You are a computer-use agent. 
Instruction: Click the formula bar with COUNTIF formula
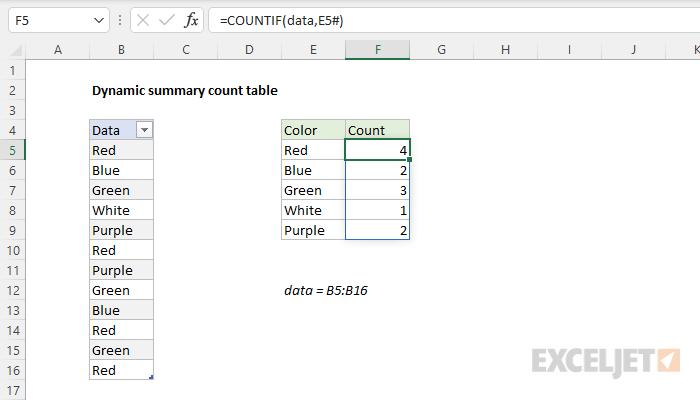point(450,20)
